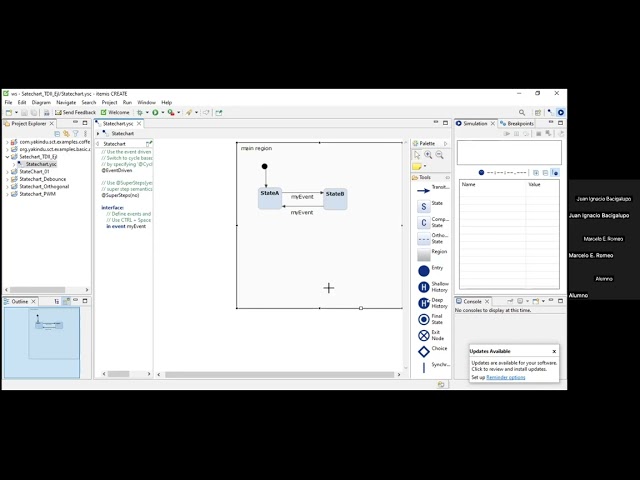
Task: Expand the Statechart_PWM project
Action: (7, 194)
